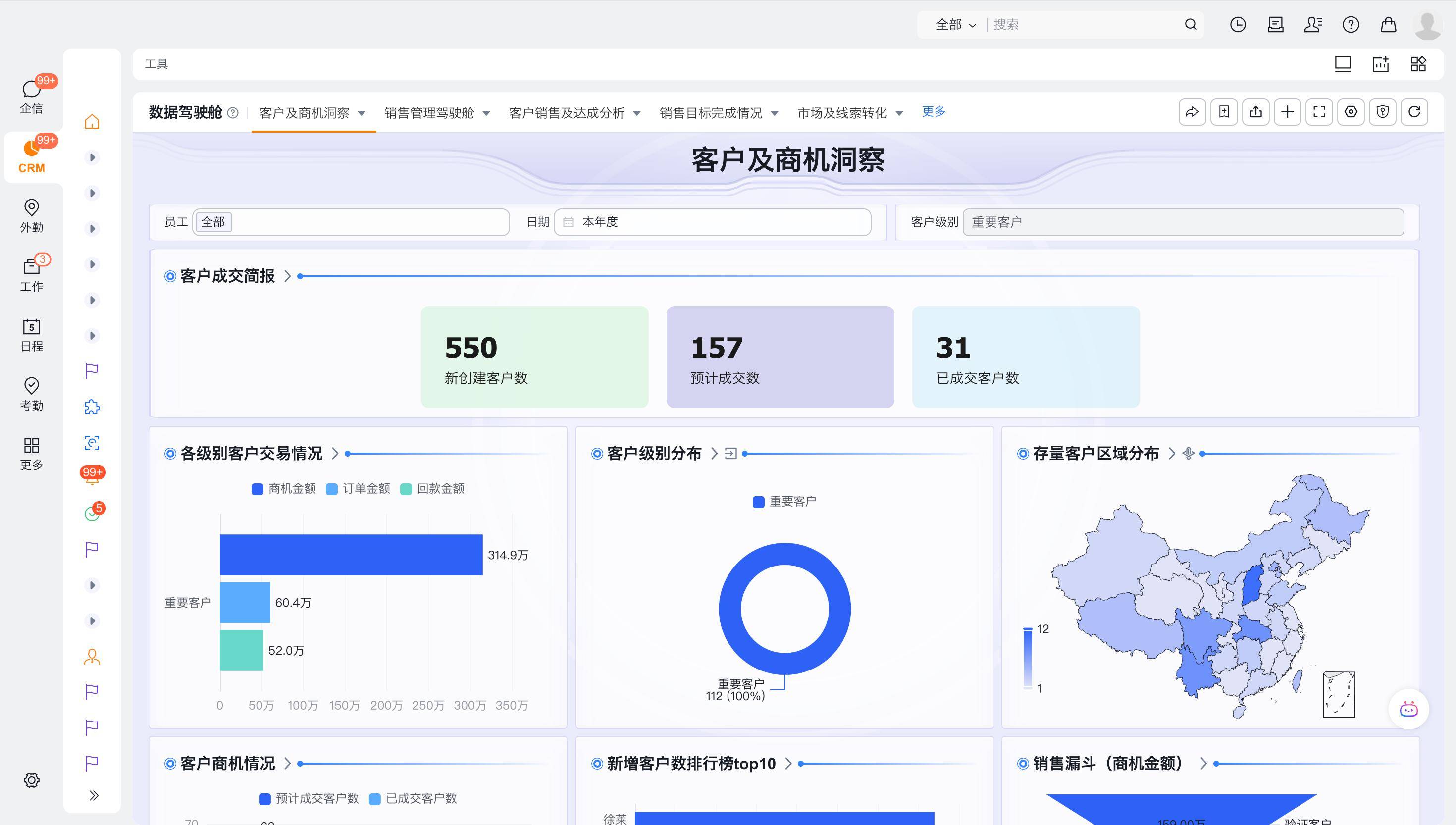Expand dropdown arrow of 销售管理驾驶舱 tab
This screenshot has height=825, width=1456.
click(x=486, y=113)
